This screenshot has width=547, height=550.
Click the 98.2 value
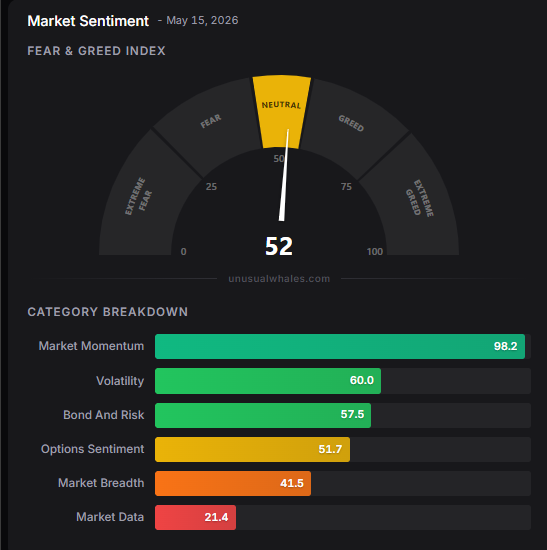(x=505, y=346)
